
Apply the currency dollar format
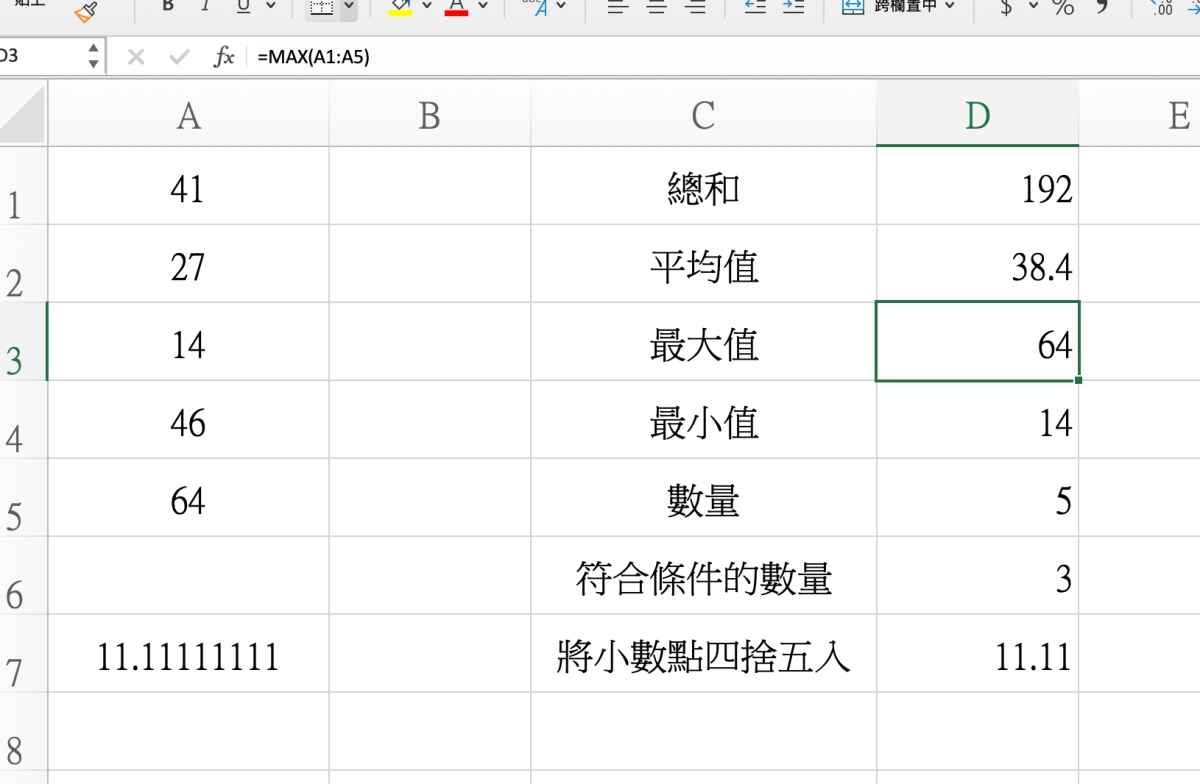coord(1006,8)
